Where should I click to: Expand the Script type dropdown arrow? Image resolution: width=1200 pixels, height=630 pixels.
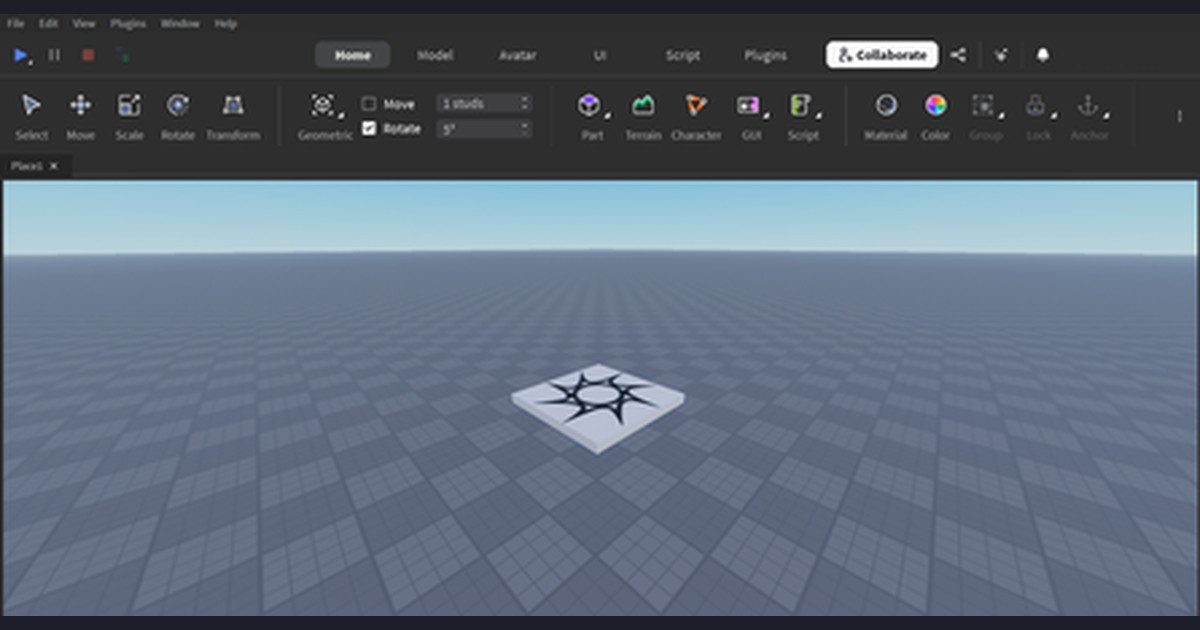point(817,115)
